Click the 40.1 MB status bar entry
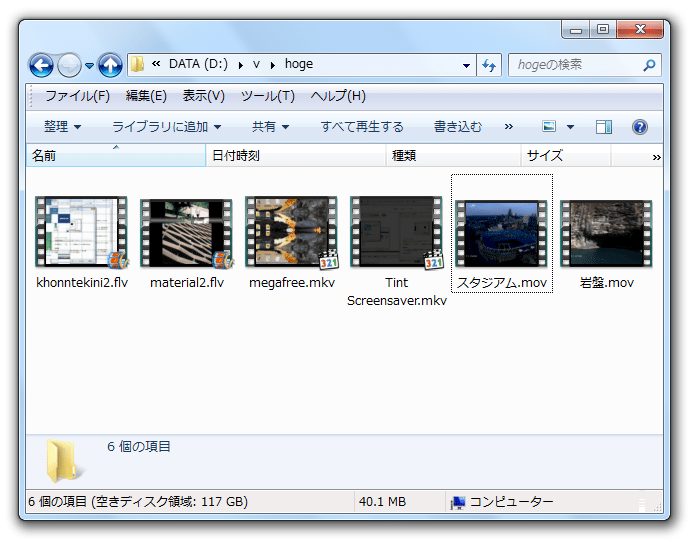The image size is (692, 542). [x=382, y=502]
